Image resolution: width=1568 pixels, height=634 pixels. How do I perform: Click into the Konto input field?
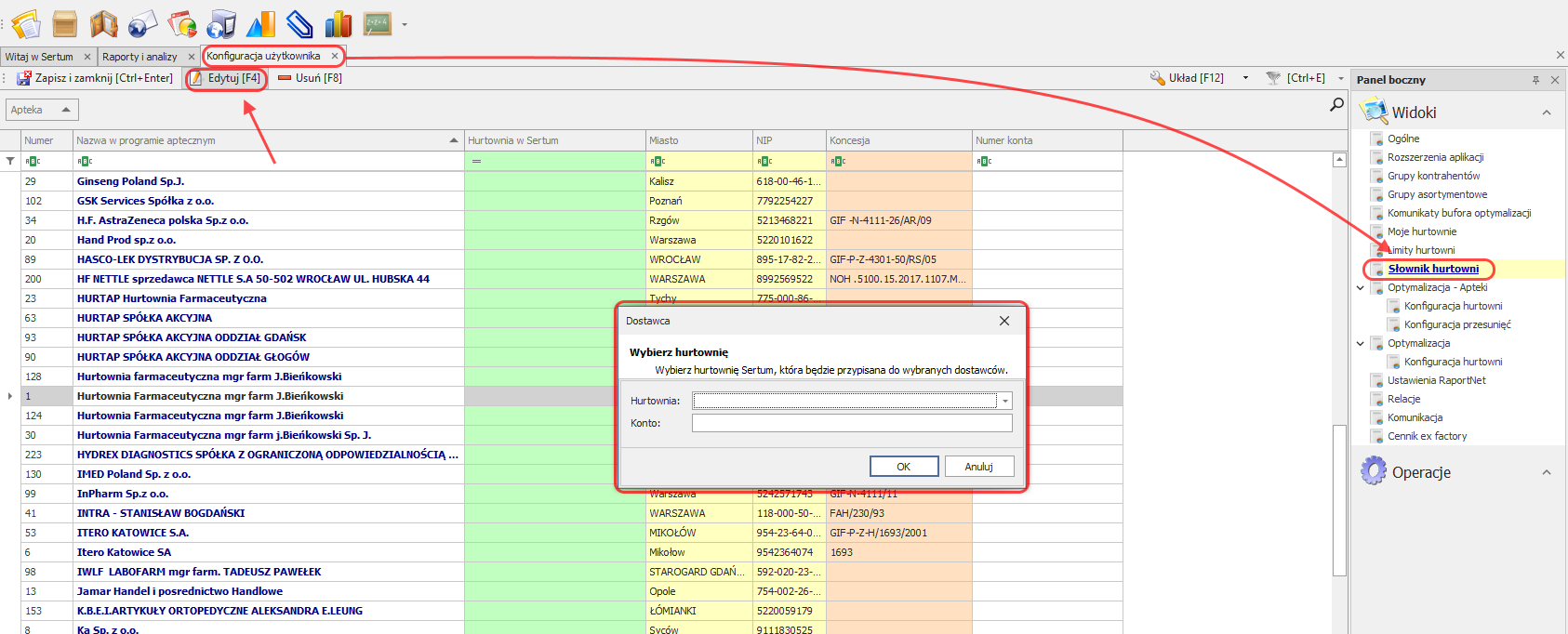(851, 423)
